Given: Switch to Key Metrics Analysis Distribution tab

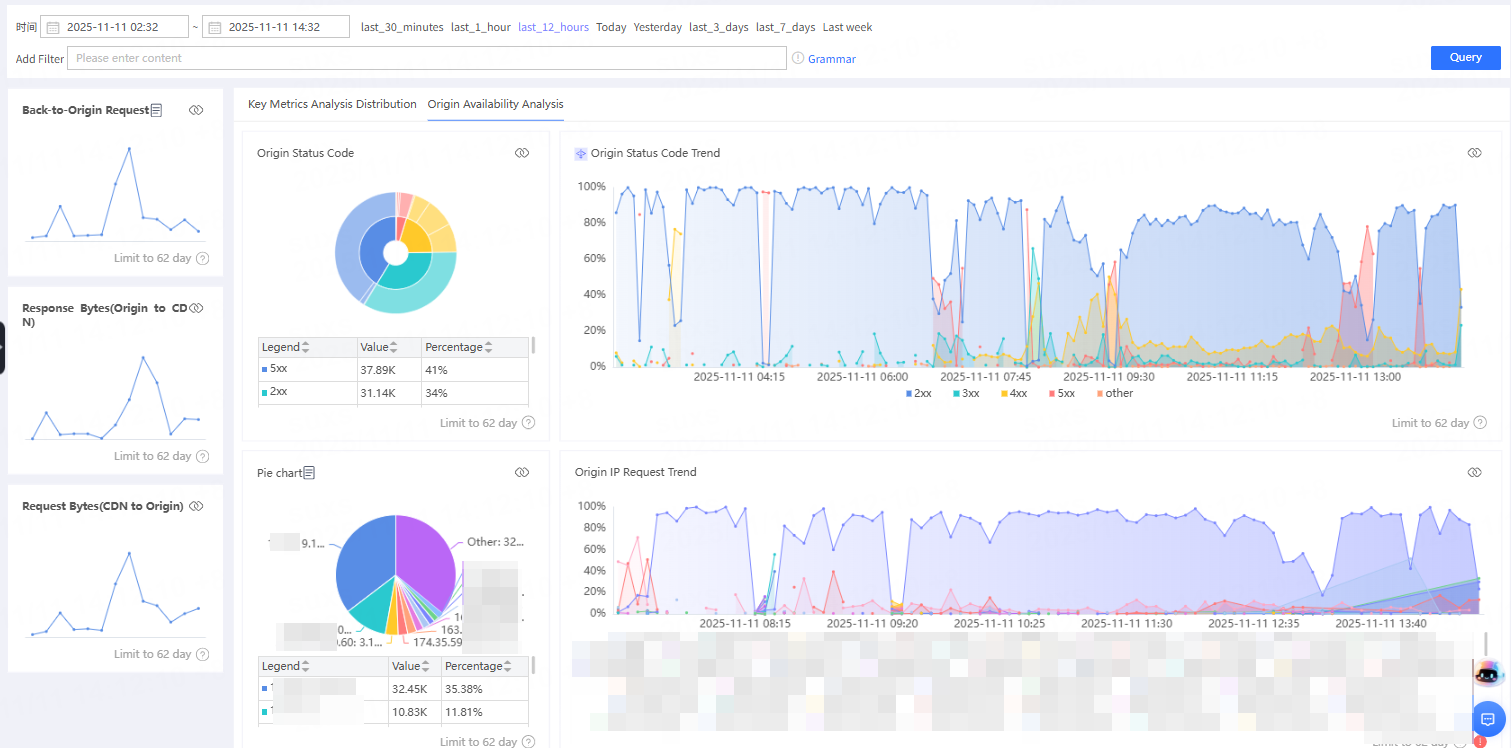Looking at the screenshot, I should [332, 104].
